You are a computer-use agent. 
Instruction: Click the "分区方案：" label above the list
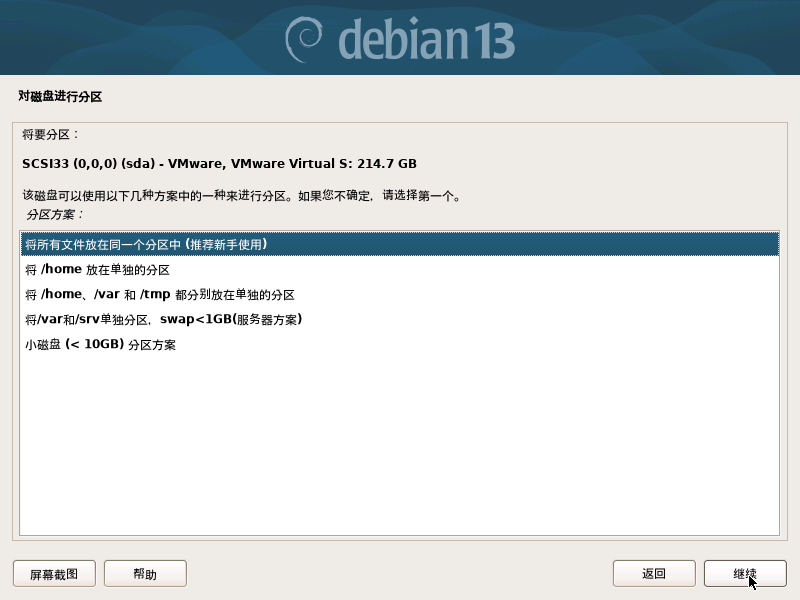(55, 214)
